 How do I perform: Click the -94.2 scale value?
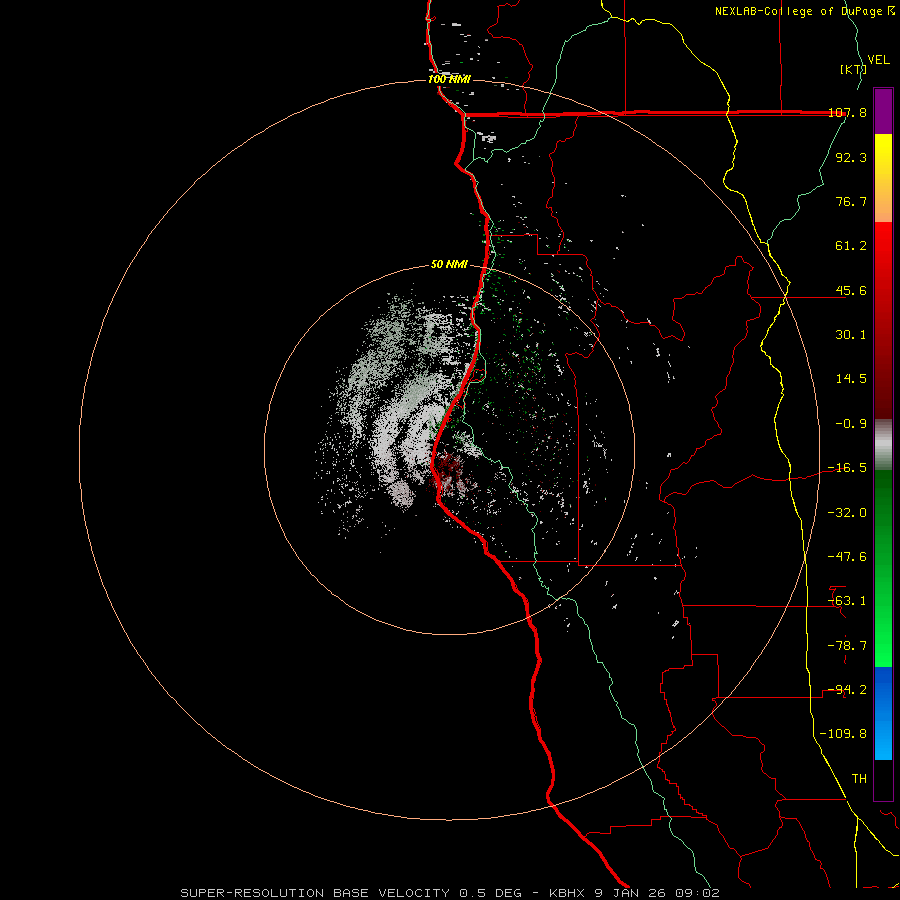point(847,690)
